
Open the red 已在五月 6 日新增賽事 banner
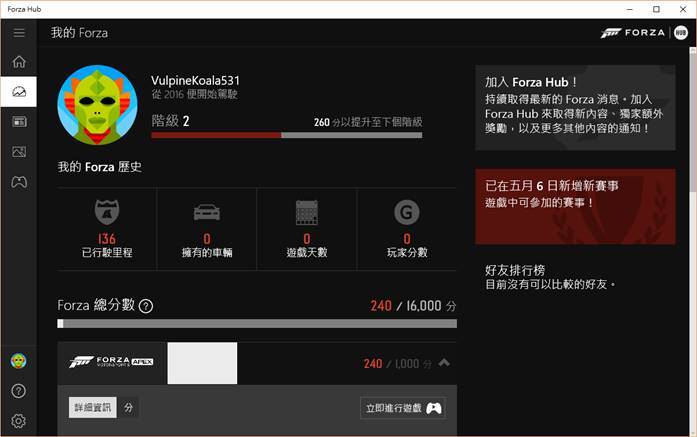coord(575,206)
